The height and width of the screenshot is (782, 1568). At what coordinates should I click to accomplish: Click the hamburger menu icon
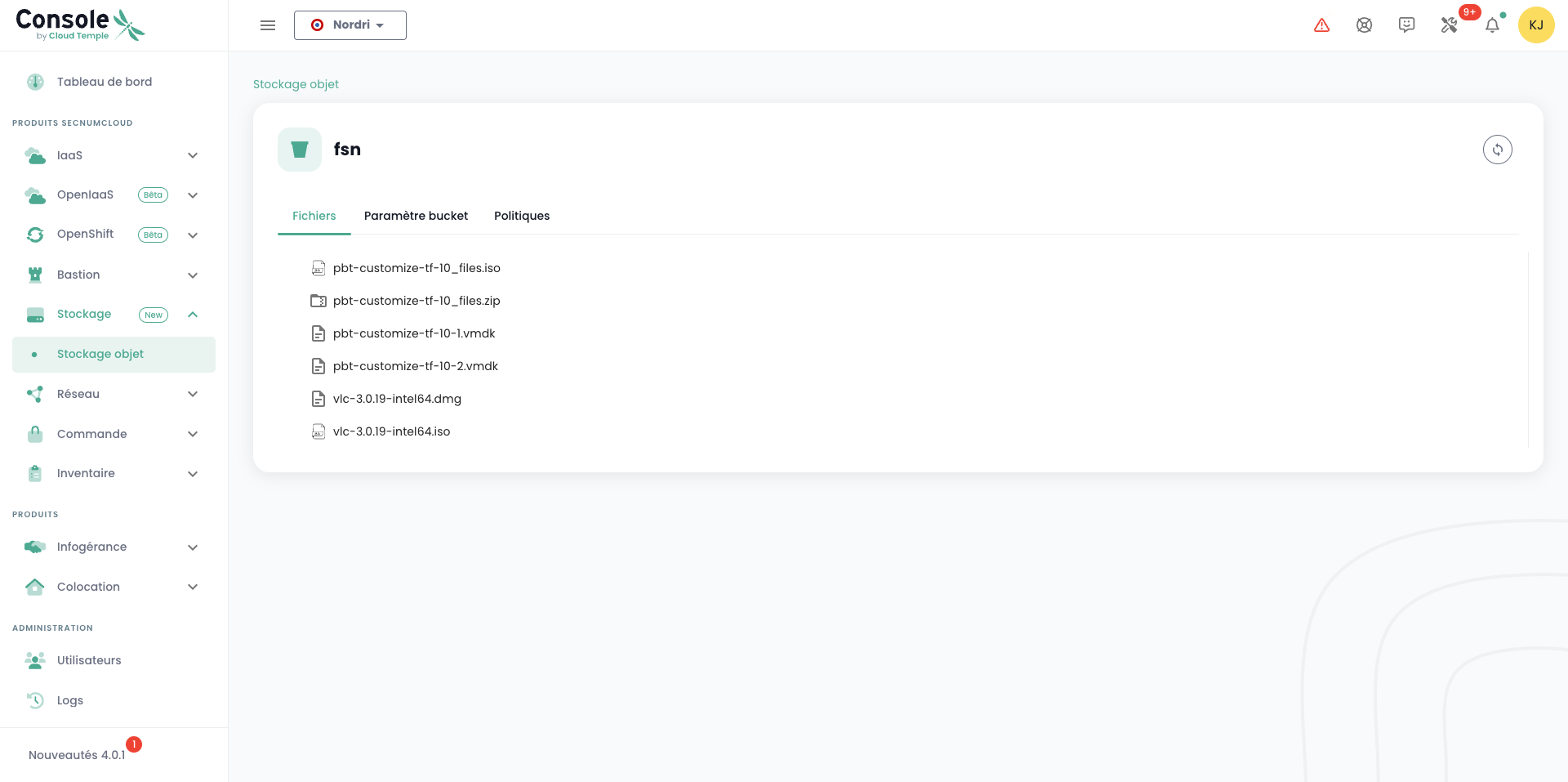click(x=268, y=25)
